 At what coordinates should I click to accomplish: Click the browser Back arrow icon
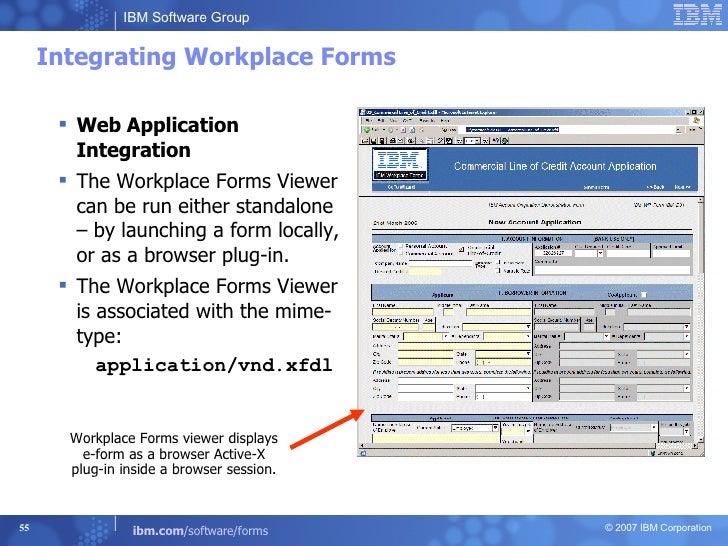point(367,130)
